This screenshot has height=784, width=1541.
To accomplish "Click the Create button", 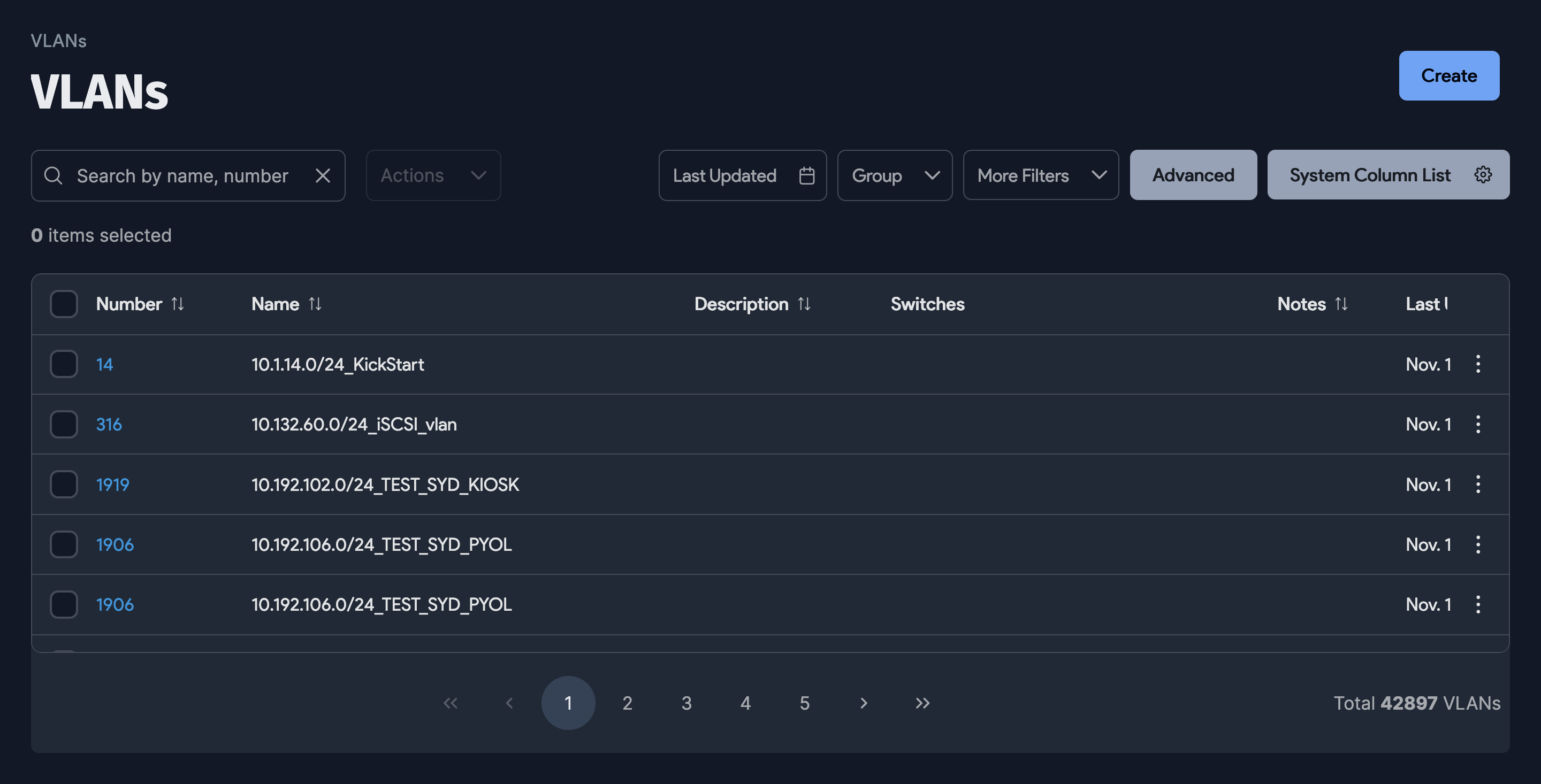I will coord(1449,75).
